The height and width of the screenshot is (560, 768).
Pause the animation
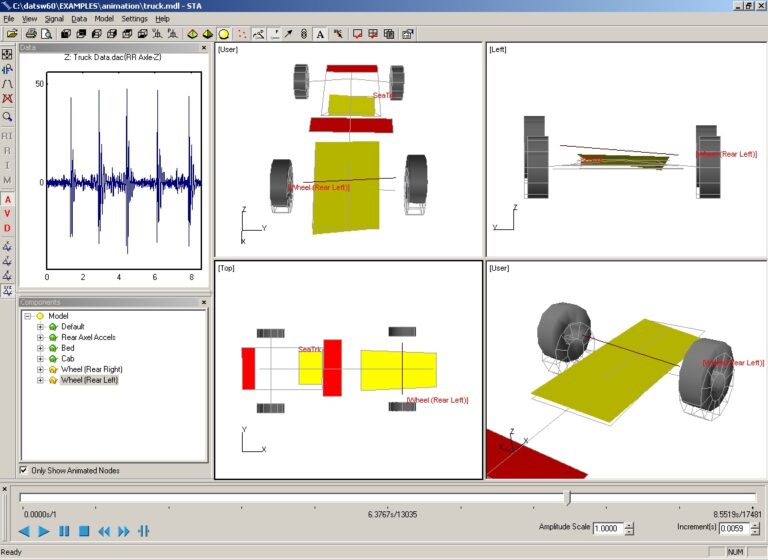coord(64,531)
